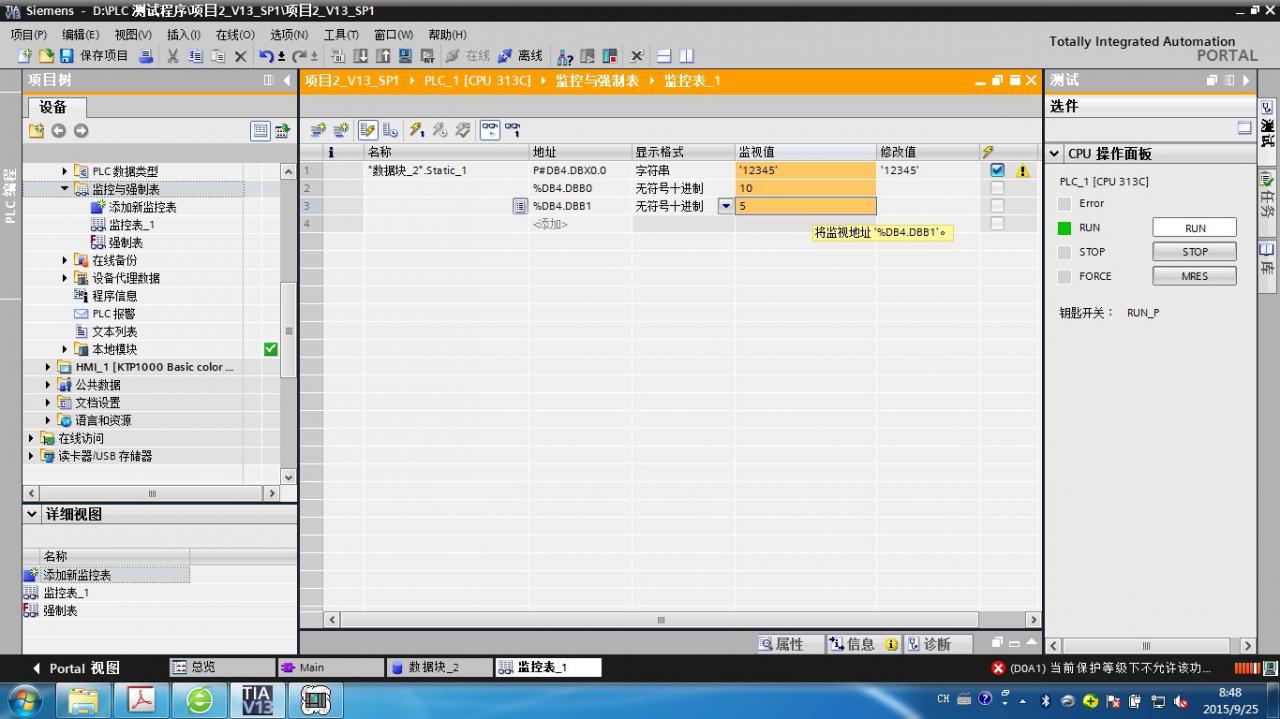Expand the 公共数据 node
The width and height of the screenshot is (1280, 719).
click(x=48, y=385)
